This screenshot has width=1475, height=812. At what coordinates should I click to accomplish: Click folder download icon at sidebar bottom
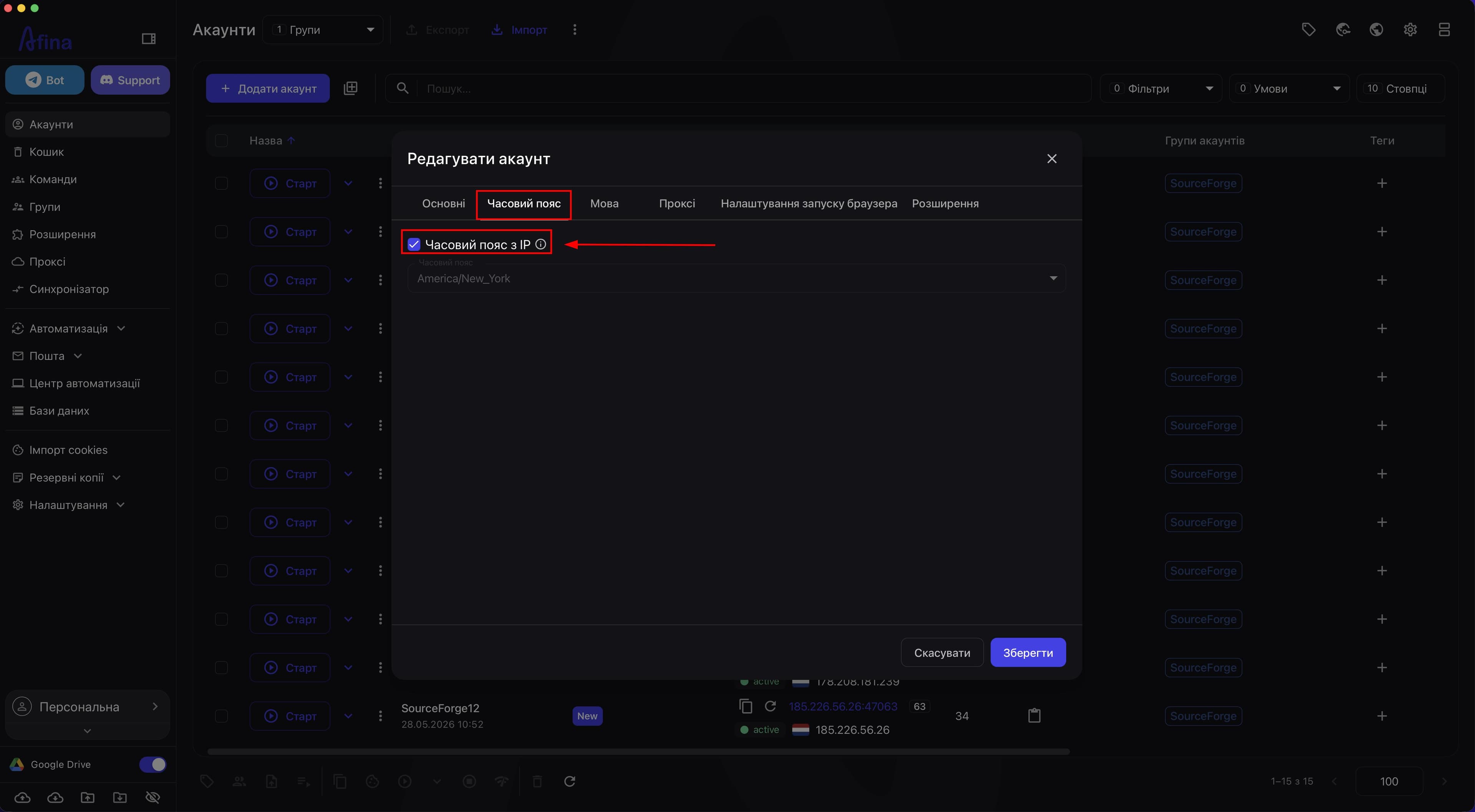click(x=120, y=798)
